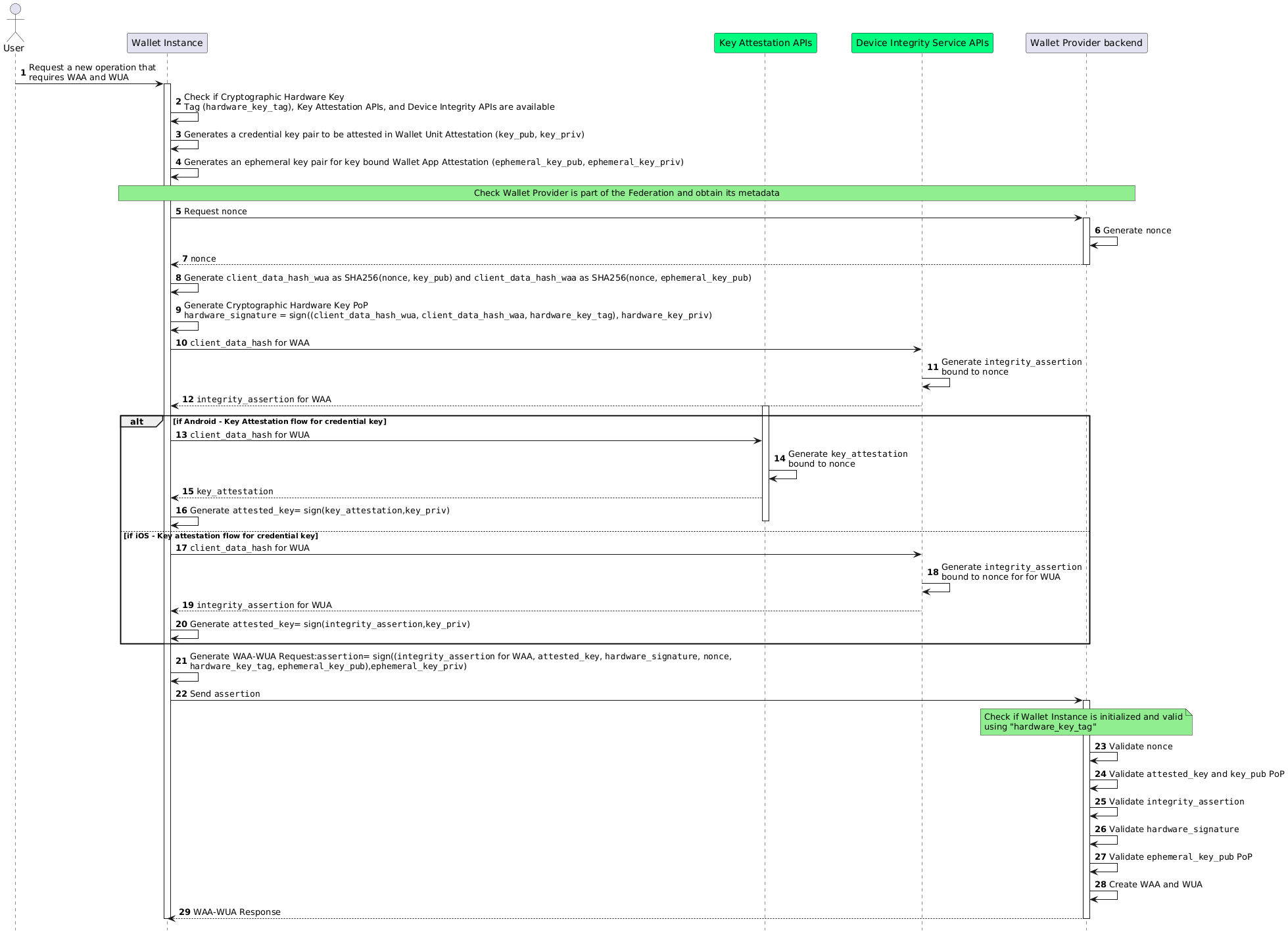Click the step 22 Send assertion label
This screenshot has width=1288, height=934.
pos(224,694)
